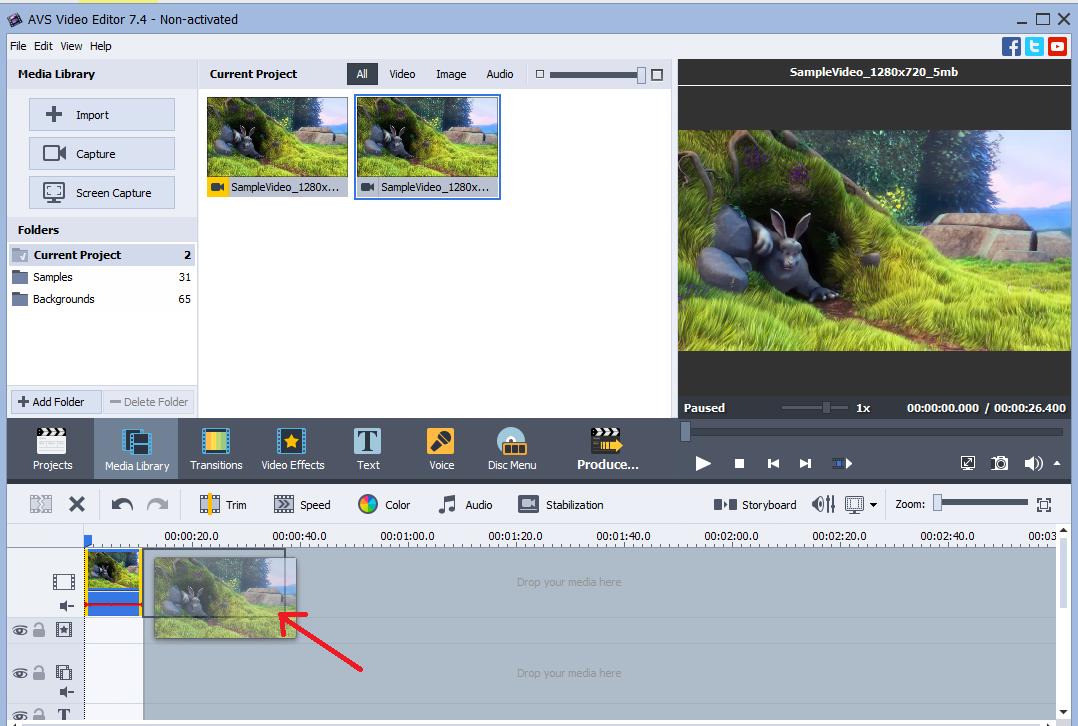Open the Edit menu
Viewport: 1078px width, 726px height.
tap(43, 46)
